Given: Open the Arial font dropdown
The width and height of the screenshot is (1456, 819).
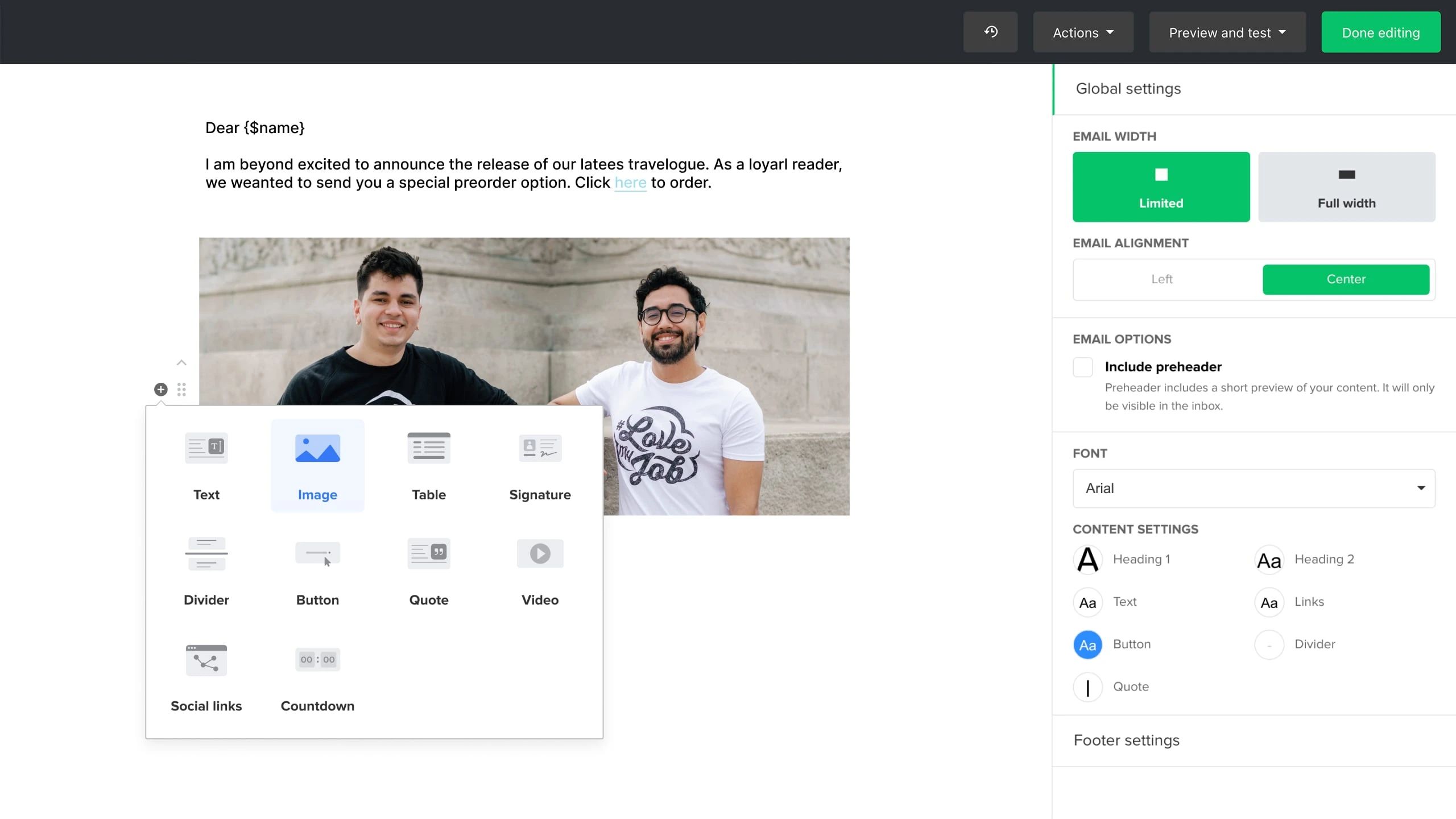Looking at the screenshot, I should point(1254,488).
